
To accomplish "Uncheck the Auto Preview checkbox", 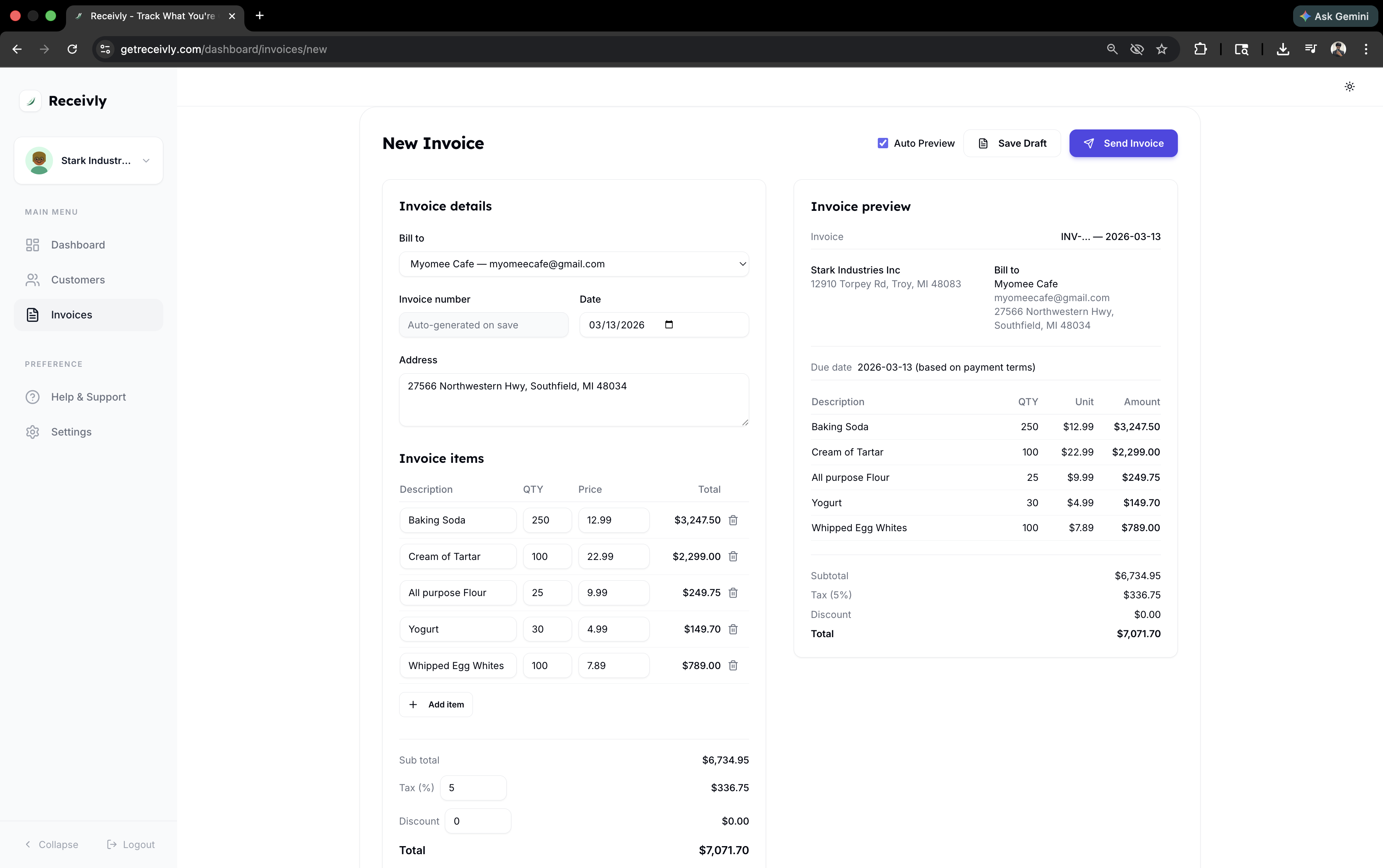I will click(882, 143).
